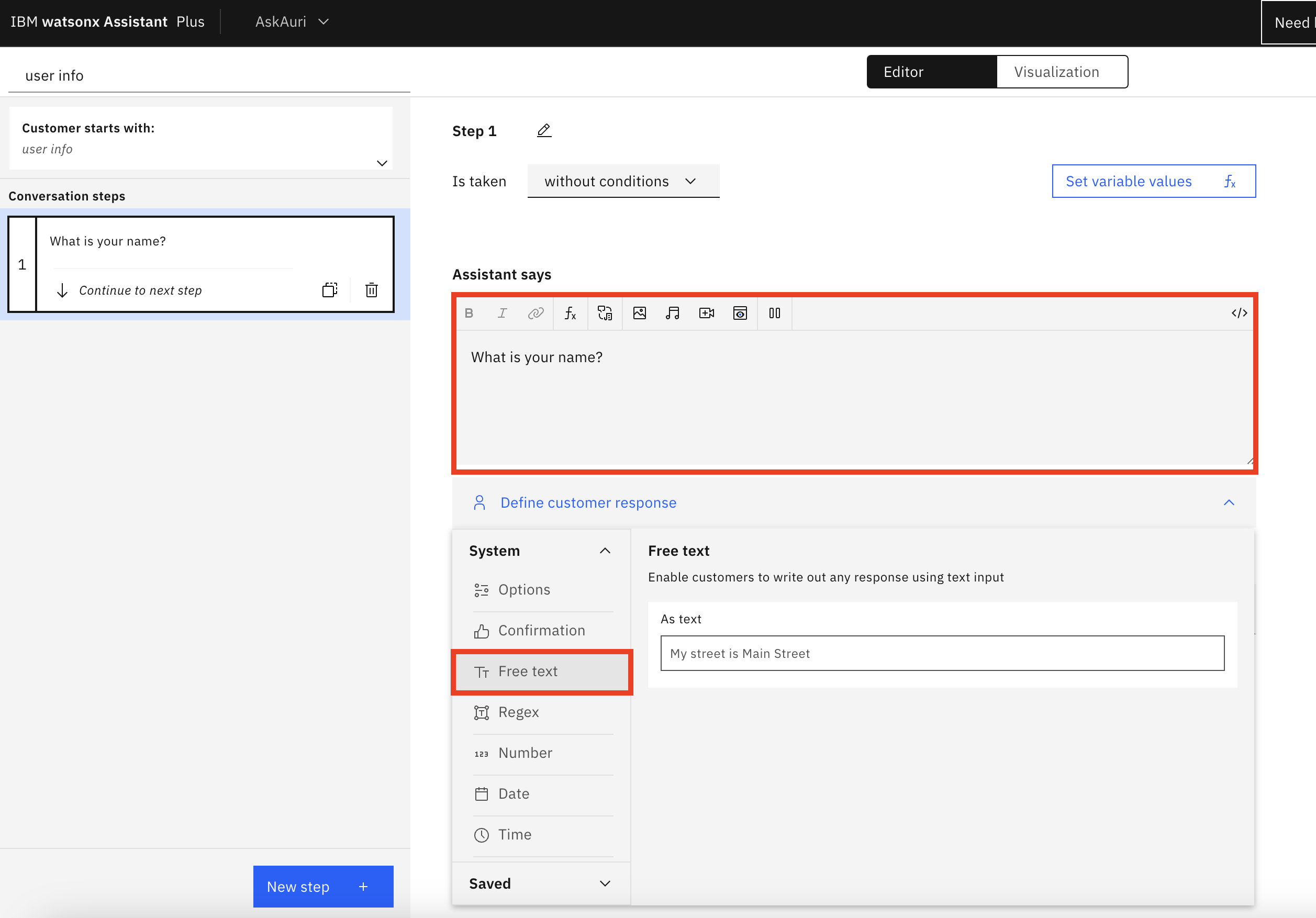The width and height of the screenshot is (1316, 918).
Task: Click the audio insert icon
Action: coord(672,313)
